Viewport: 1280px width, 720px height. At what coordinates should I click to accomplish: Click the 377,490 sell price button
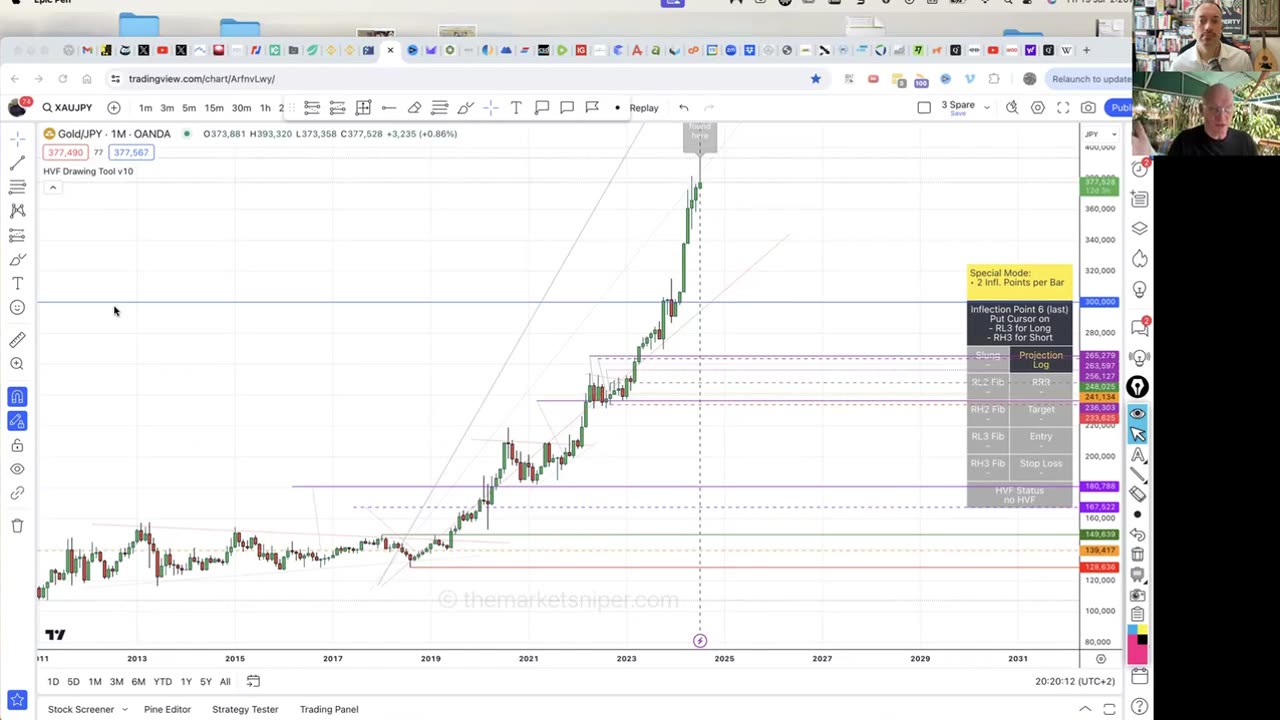tap(65, 153)
